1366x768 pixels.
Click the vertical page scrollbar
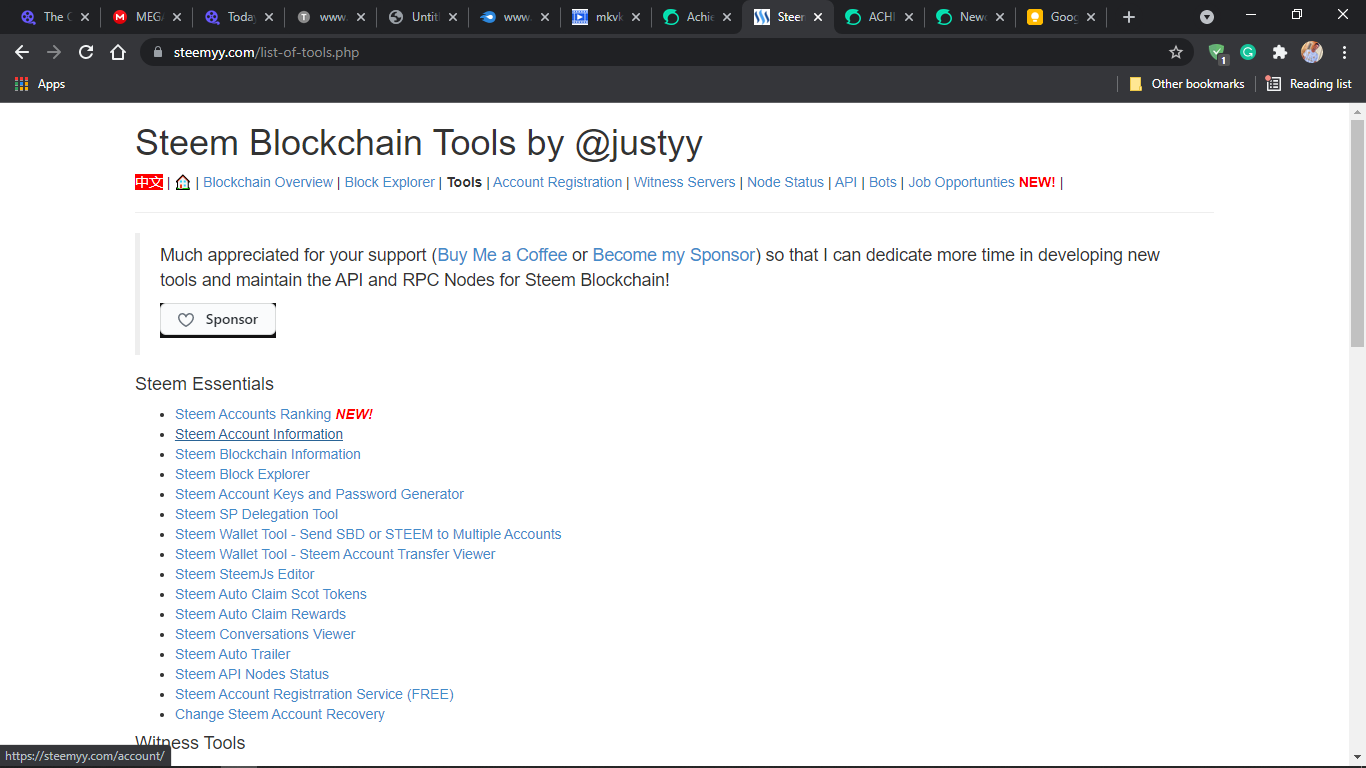[1357, 233]
